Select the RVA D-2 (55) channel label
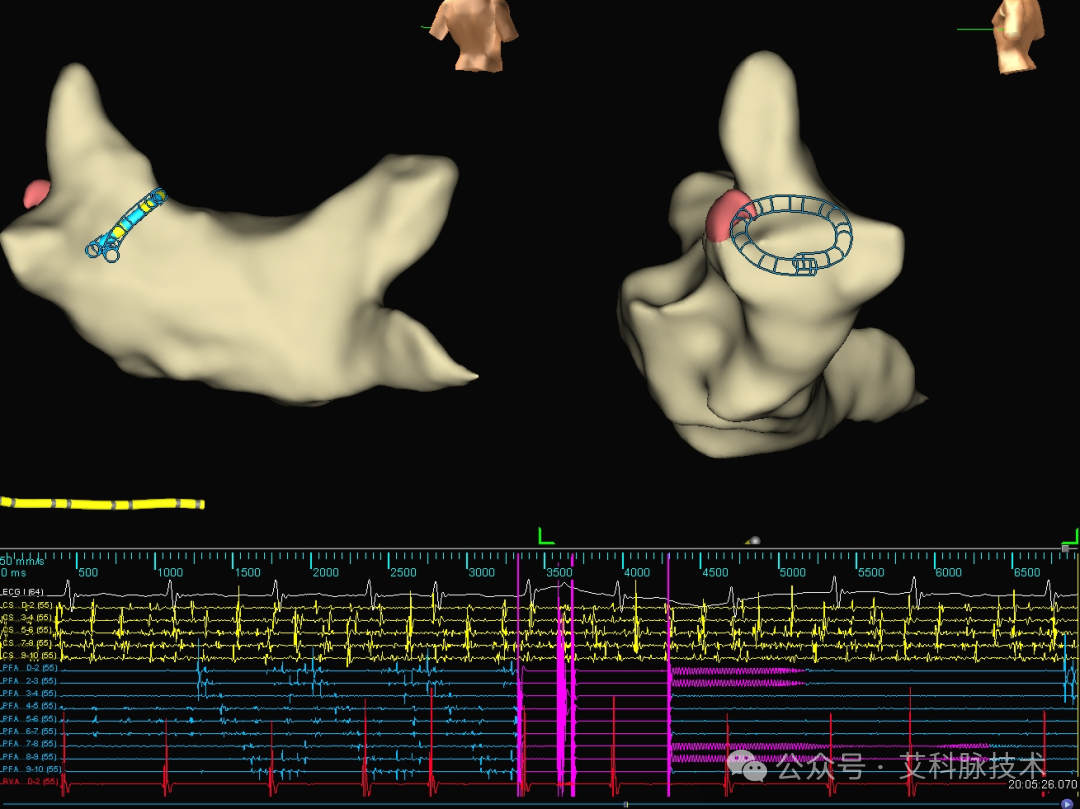The image size is (1080, 809). point(30,781)
